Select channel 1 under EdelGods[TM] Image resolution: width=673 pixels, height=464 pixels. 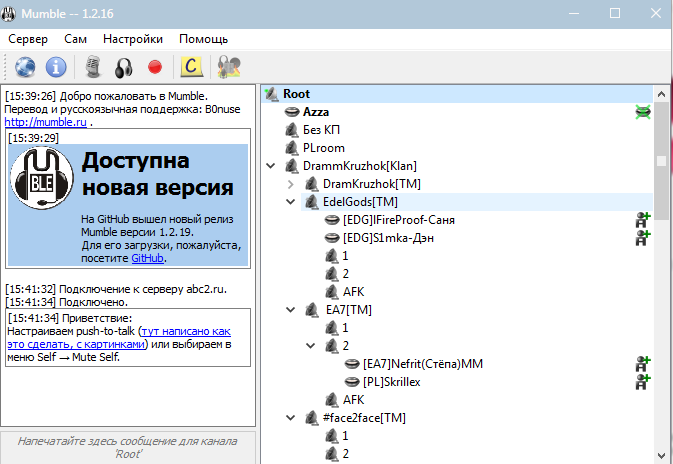pyautogui.click(x=345, y=256)
